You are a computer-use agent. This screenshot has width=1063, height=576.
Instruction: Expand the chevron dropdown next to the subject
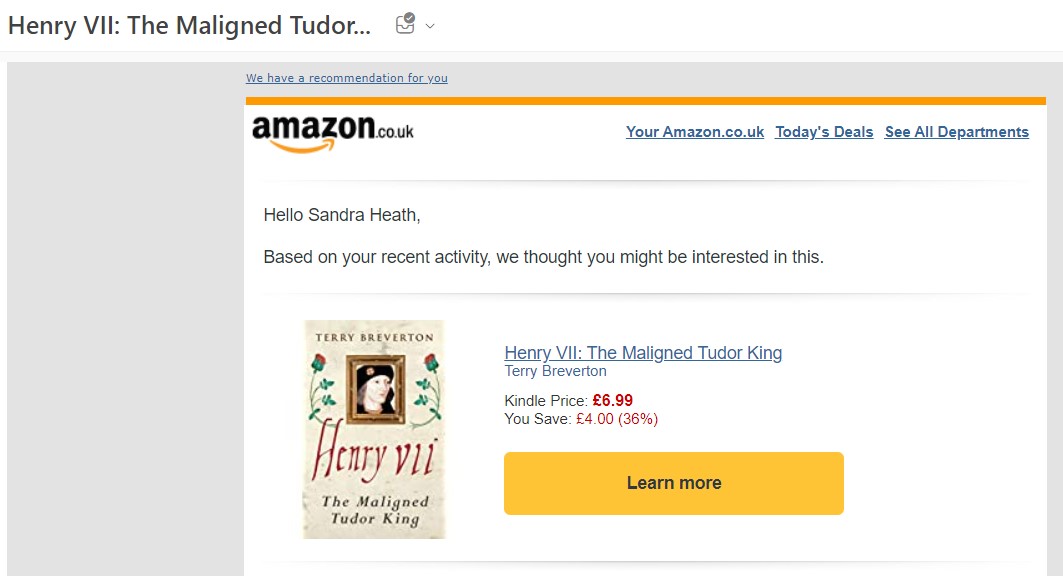[x=430, y=26]
